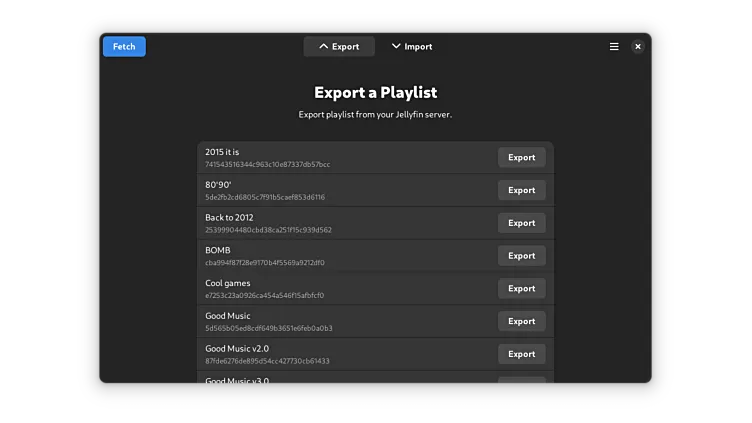
Task: Export the "Back to 2012" playlist
Action: [x=521, y=223]
